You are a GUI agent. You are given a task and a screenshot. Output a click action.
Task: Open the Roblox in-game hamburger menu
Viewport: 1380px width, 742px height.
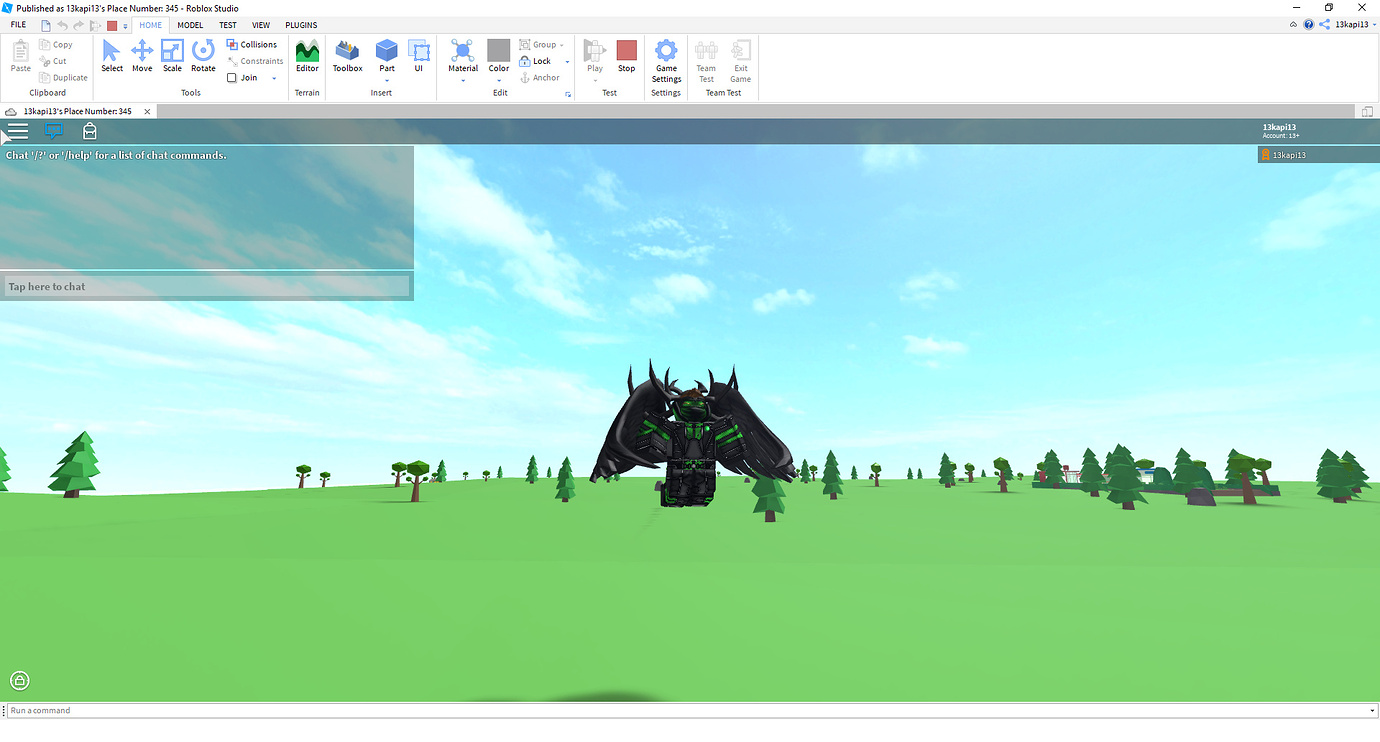[x=18, y=131]
